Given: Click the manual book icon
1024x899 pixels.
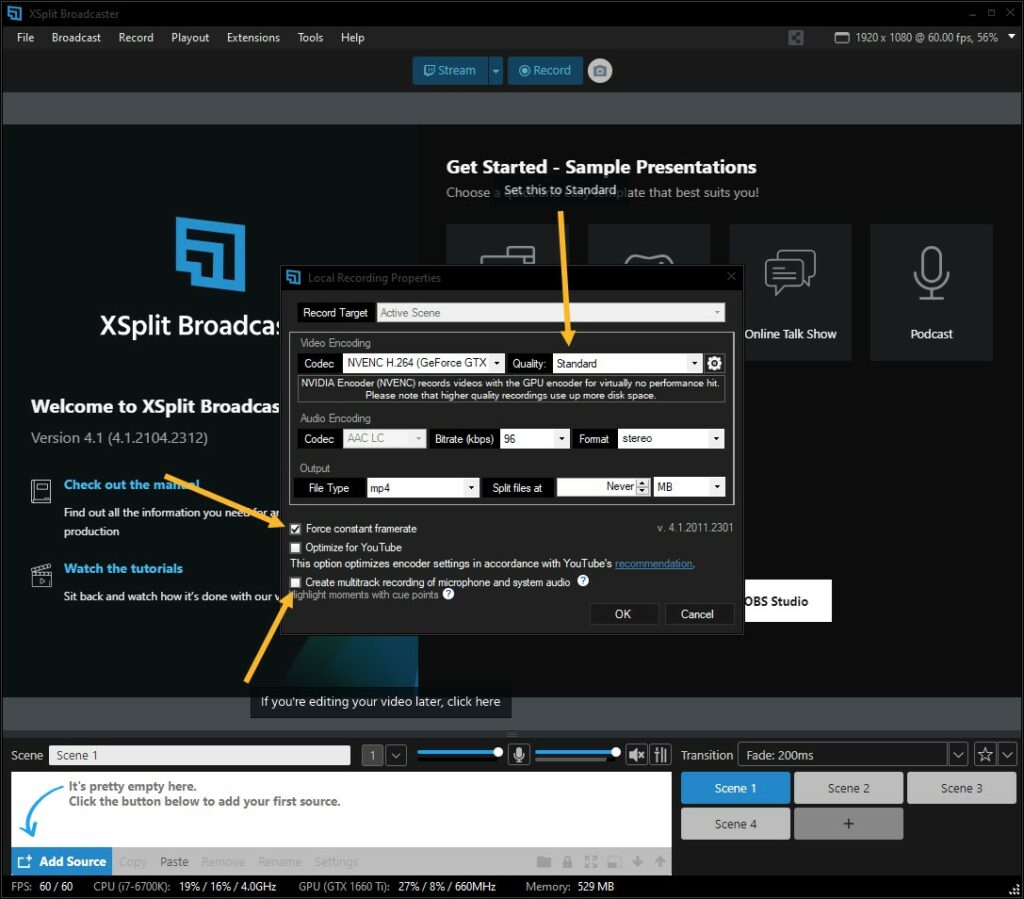Looking at the screenshot, I should [x=40, y=491].
